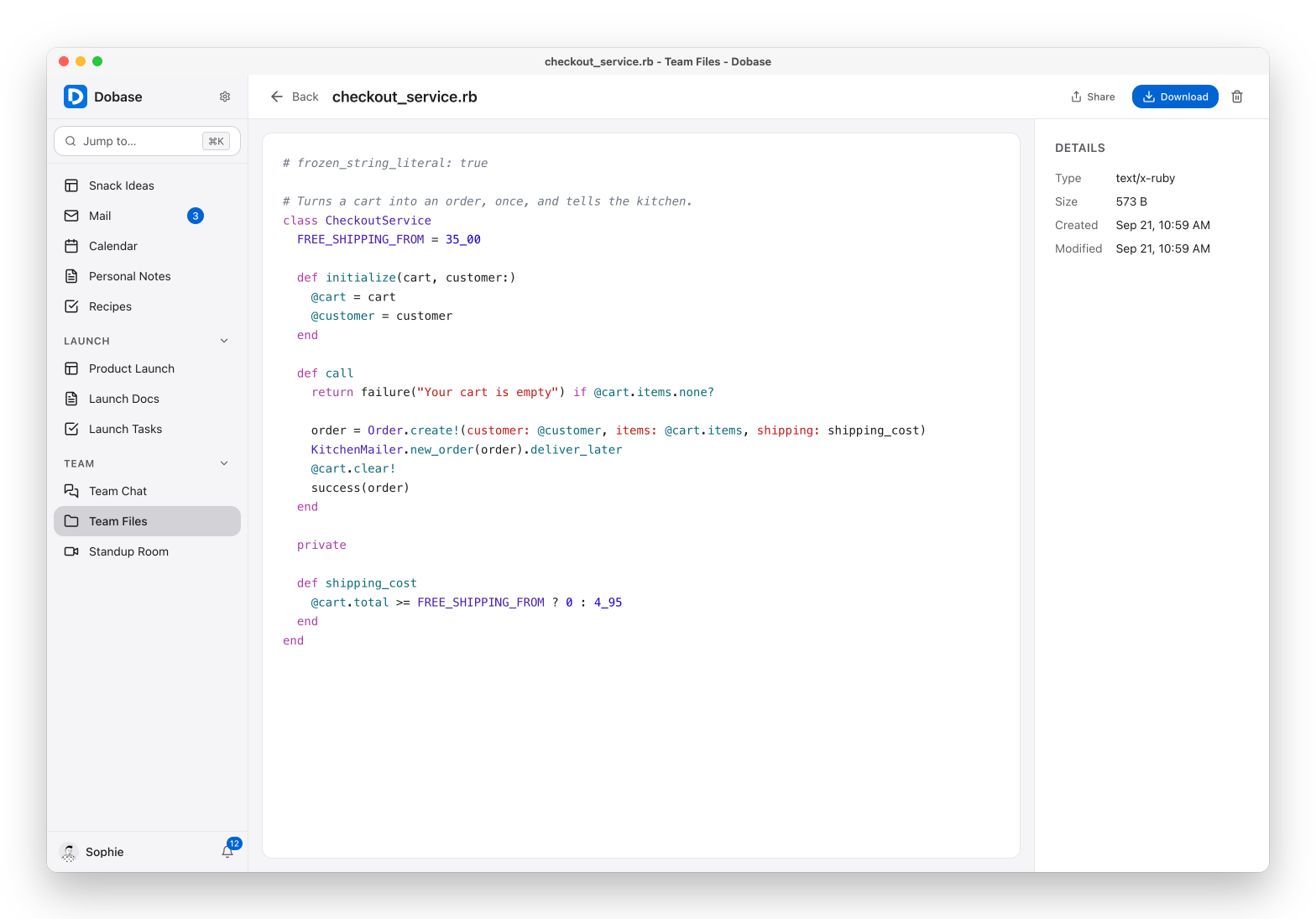Click the Personal Notes document icon
The height and width of the screenshot is (919, 1316).
point(71,276)
